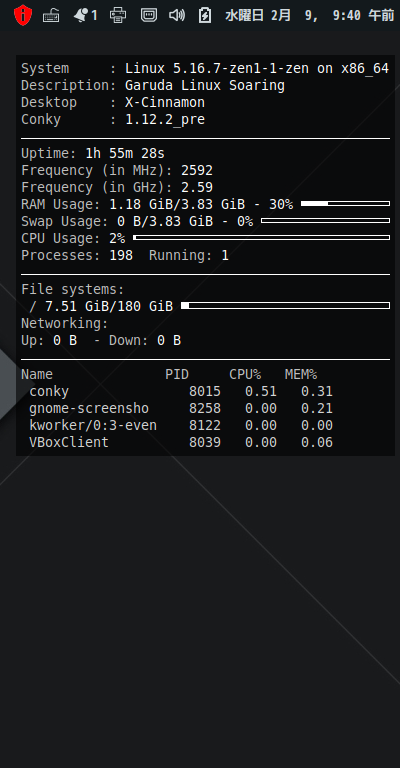
Task: Open the clock and calendar applet
Action: click(x=309, y=16)
